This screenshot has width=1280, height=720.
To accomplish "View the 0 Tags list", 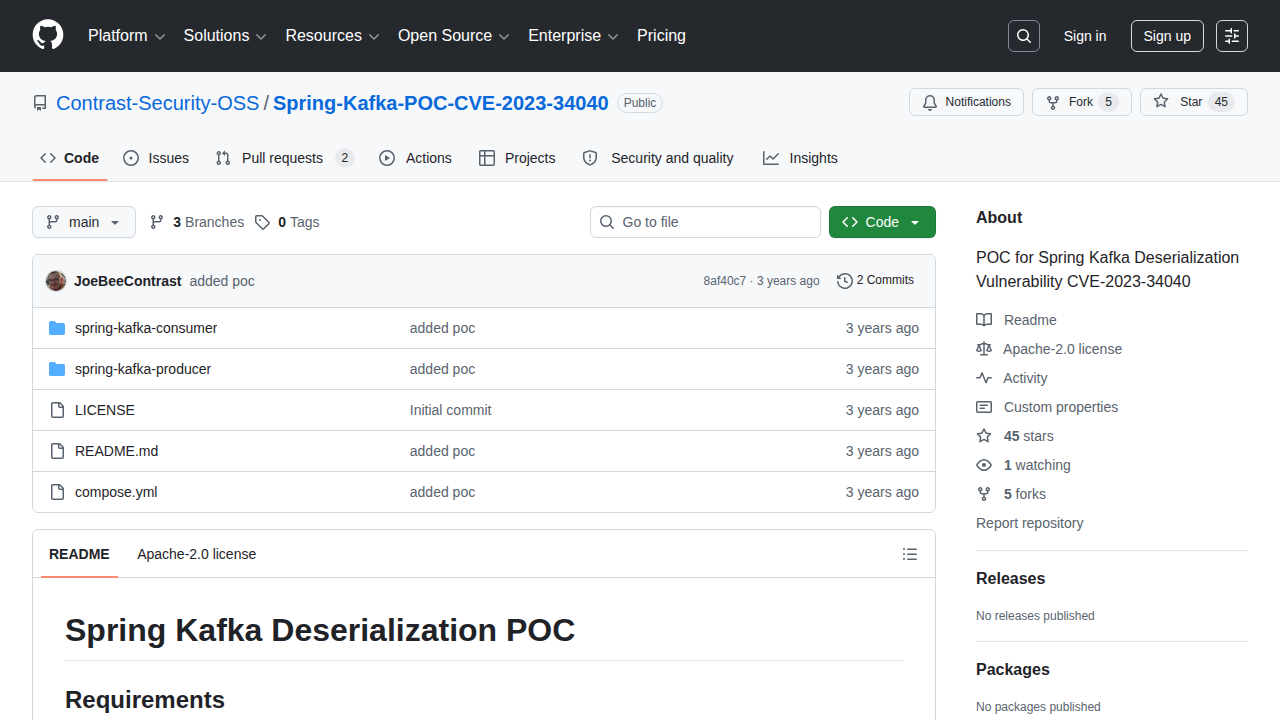I will pyautogui.click(x=287, y=222).
